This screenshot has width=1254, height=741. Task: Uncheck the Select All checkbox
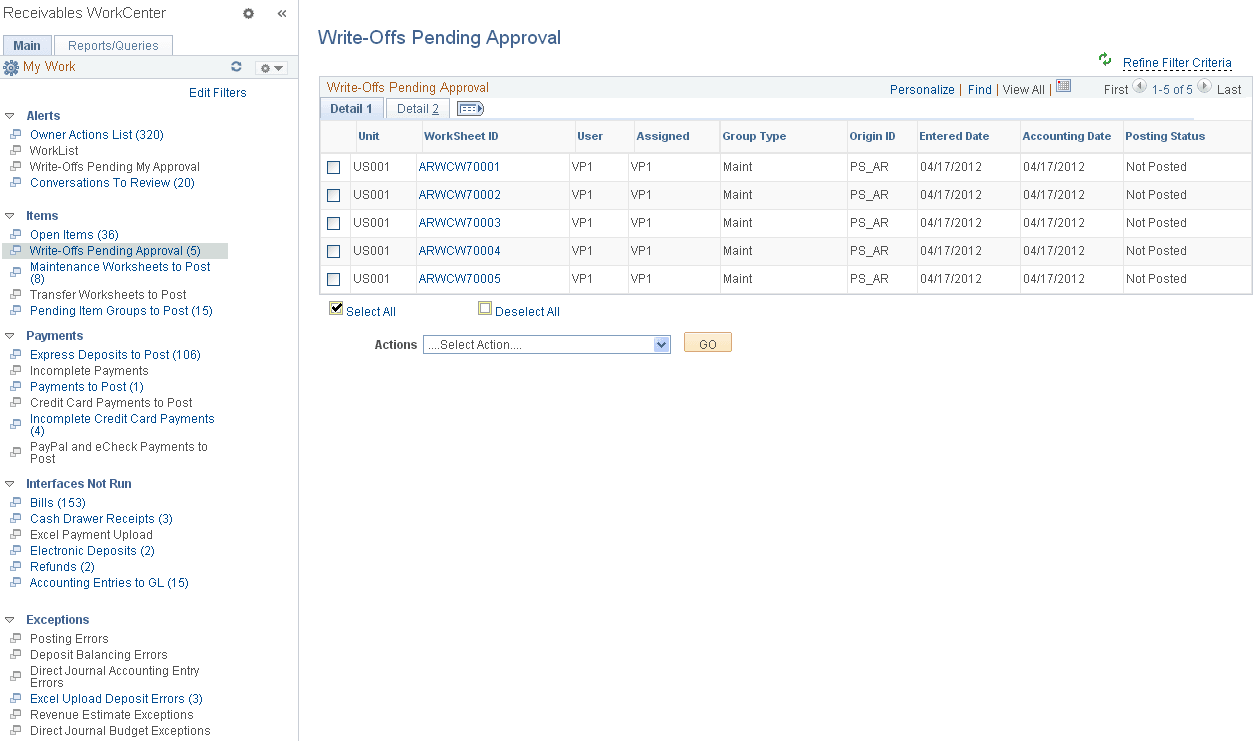coord(336,307)
